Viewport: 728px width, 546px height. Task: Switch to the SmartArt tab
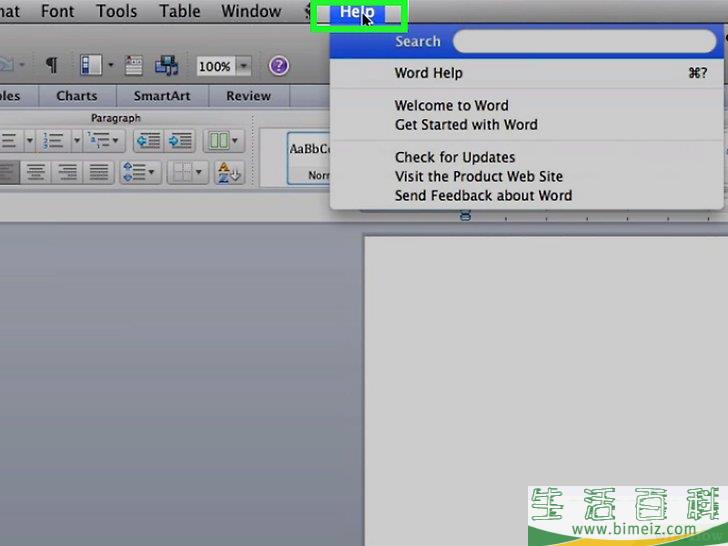click(160, 96)
